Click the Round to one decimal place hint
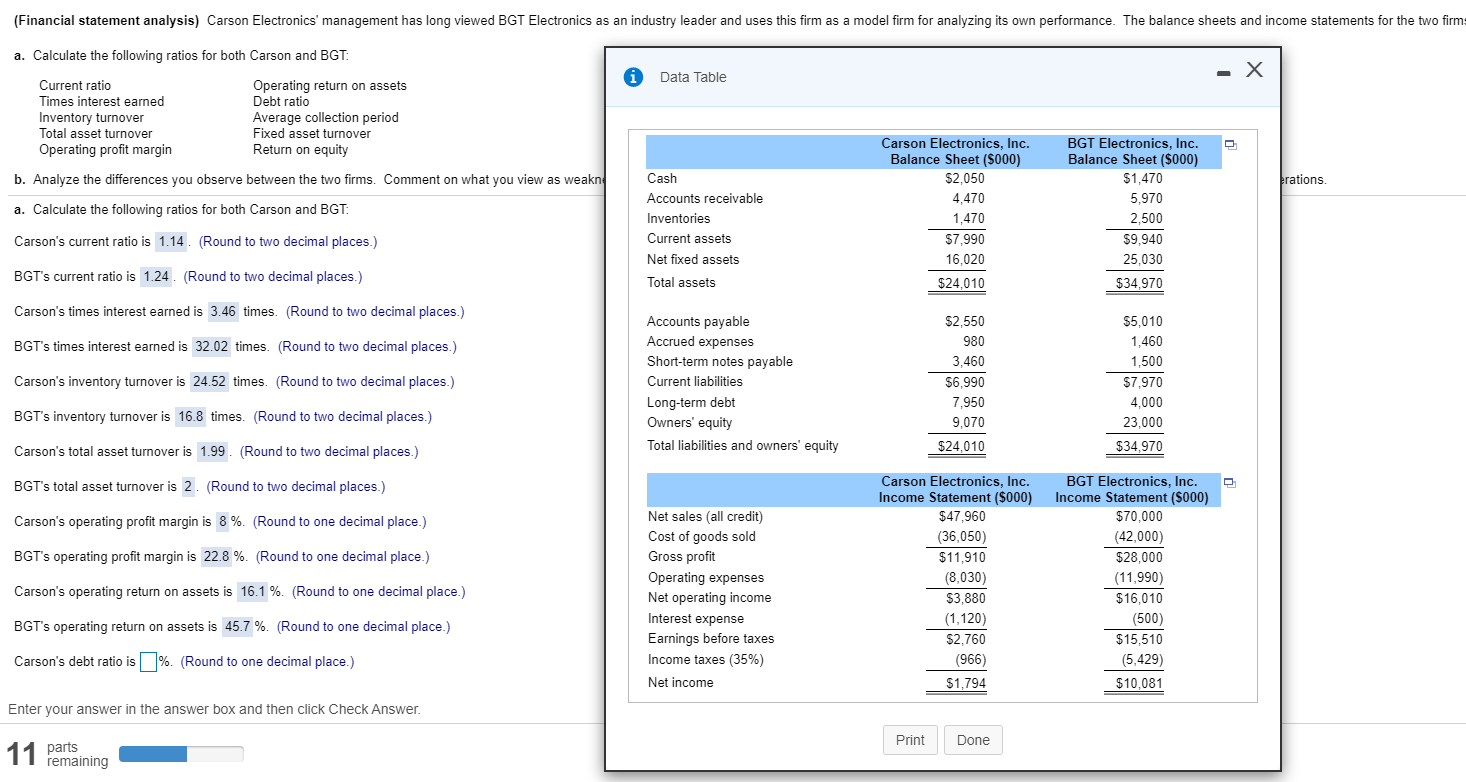 tap(267, 661)
